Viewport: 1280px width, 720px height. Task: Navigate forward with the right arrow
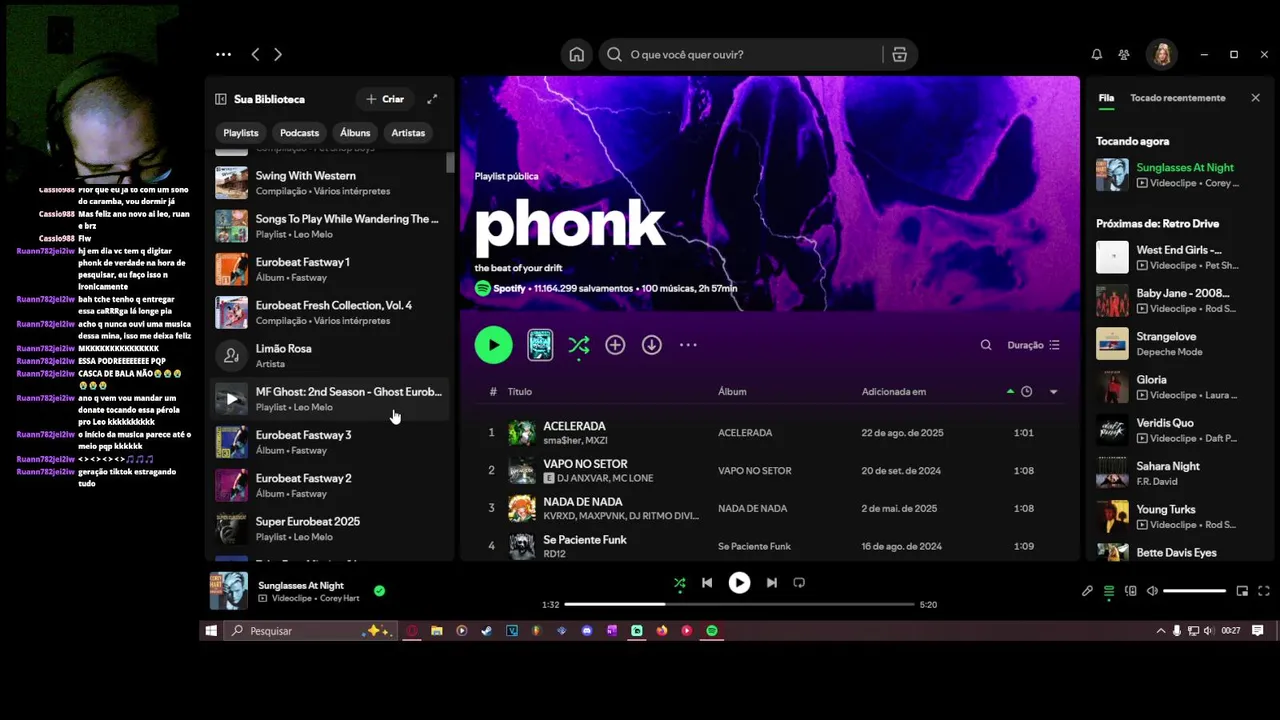[278, 55]
